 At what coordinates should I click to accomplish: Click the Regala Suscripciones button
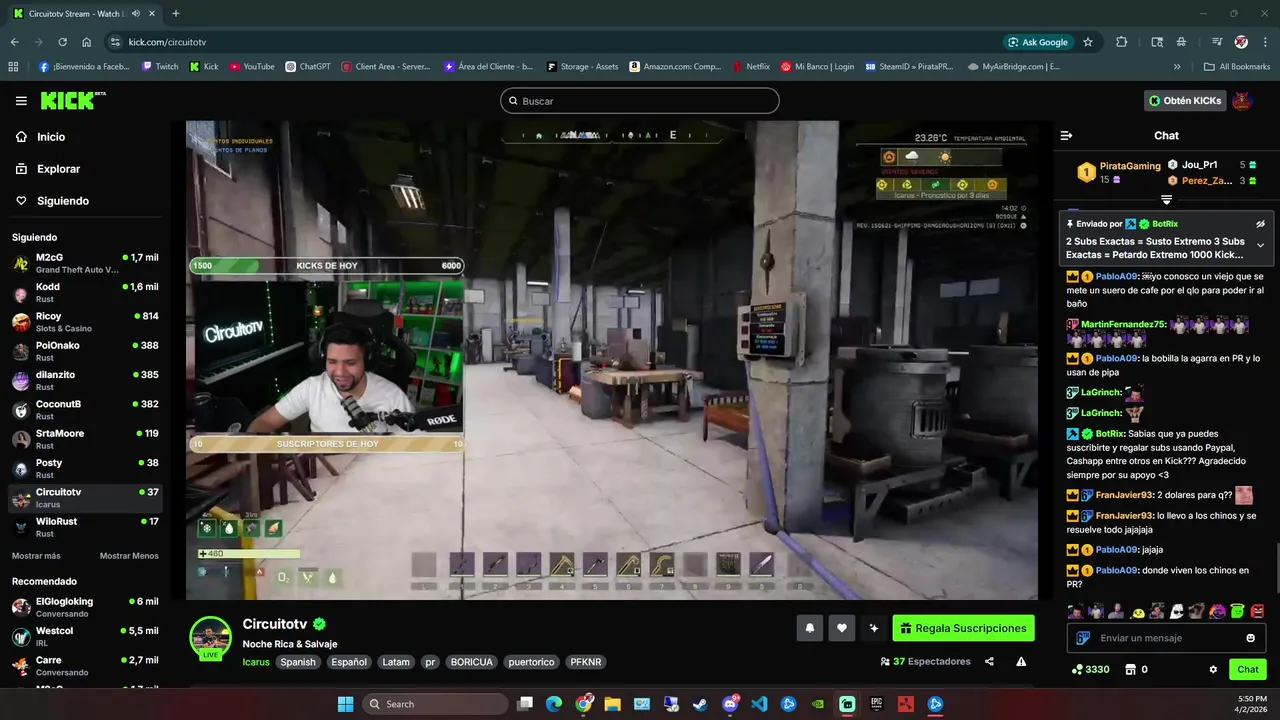[x=963, y=628]
